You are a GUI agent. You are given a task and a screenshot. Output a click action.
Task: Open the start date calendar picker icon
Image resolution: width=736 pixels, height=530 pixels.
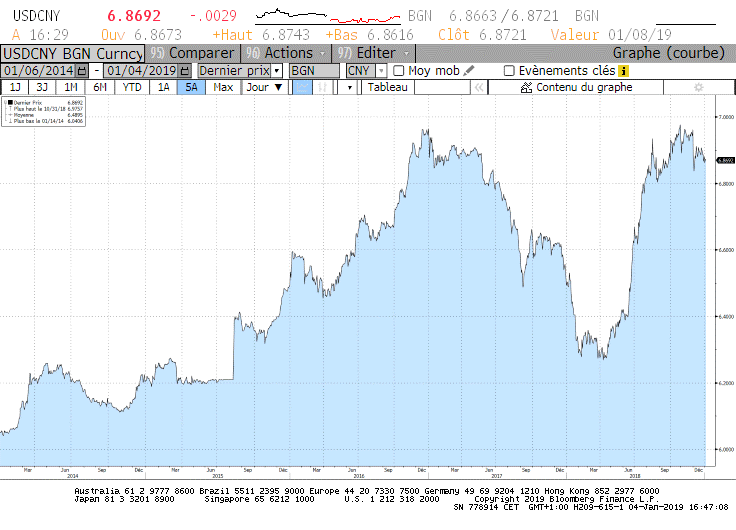point(82,71)
